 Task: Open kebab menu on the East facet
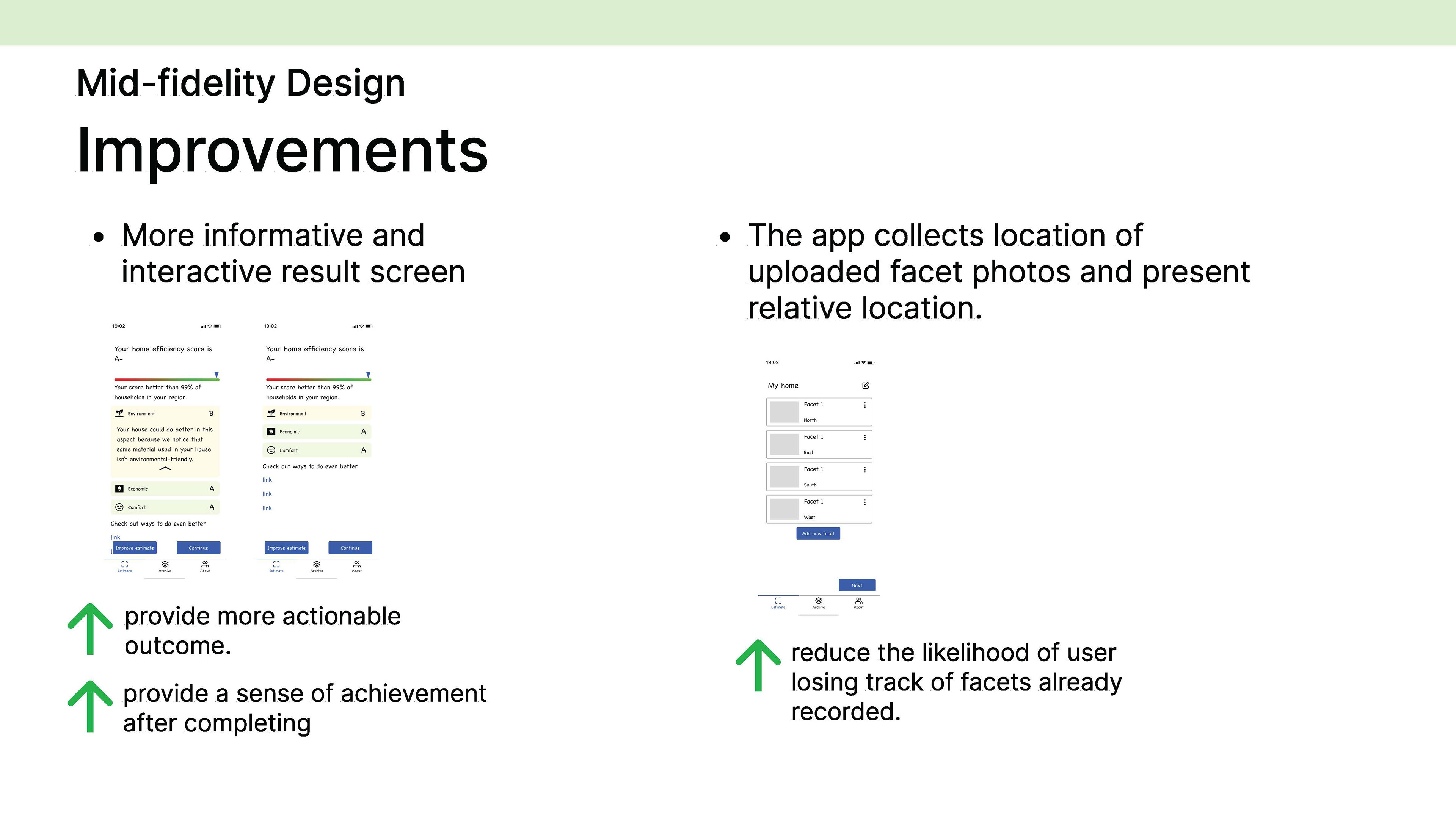865,438
